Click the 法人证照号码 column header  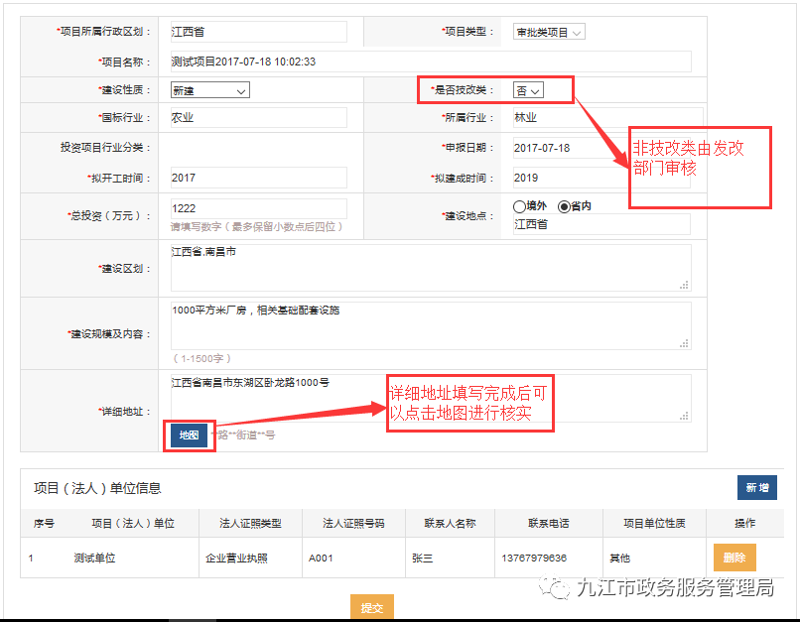354,523
